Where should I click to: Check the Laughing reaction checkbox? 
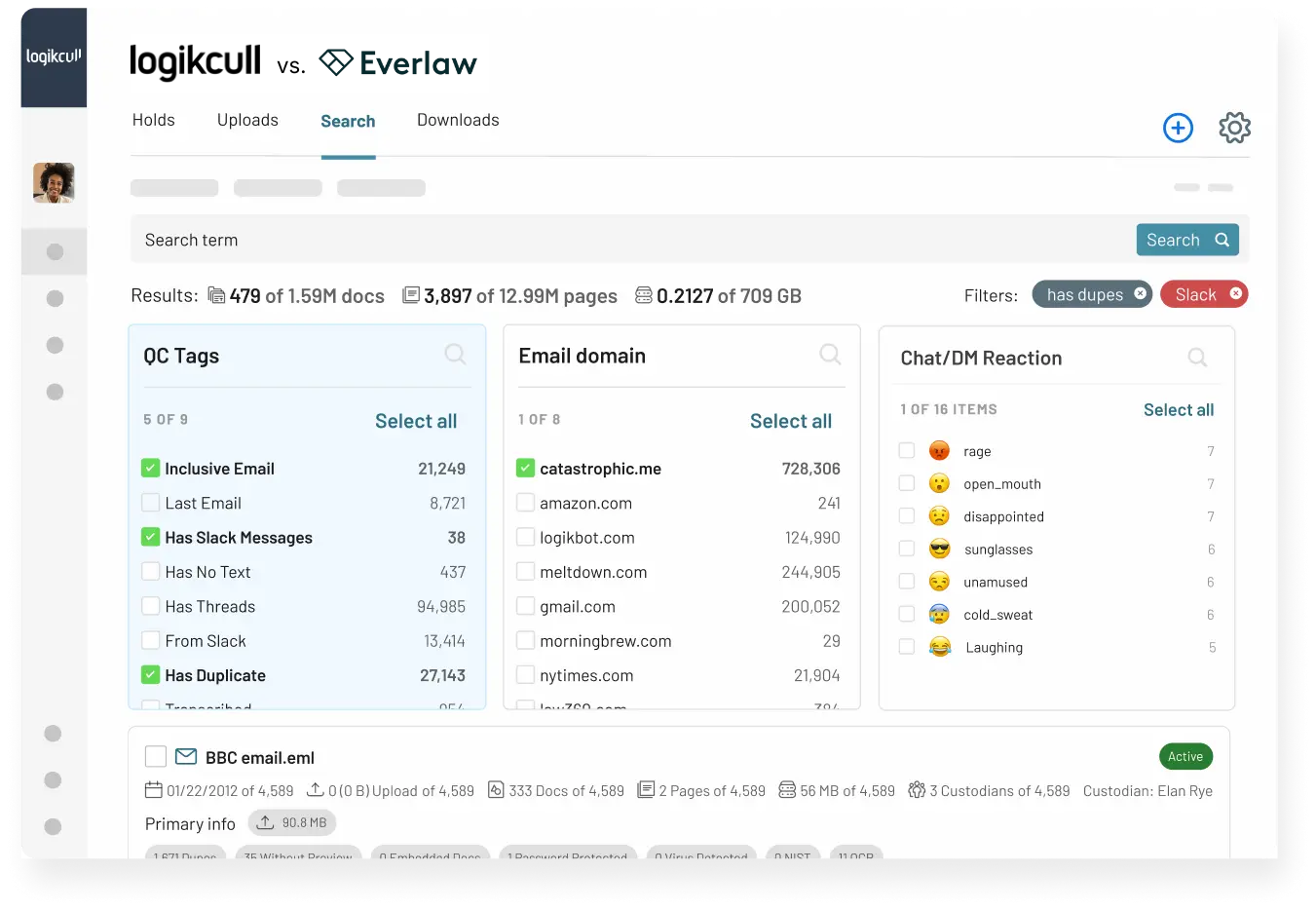[x=906, y=647]
